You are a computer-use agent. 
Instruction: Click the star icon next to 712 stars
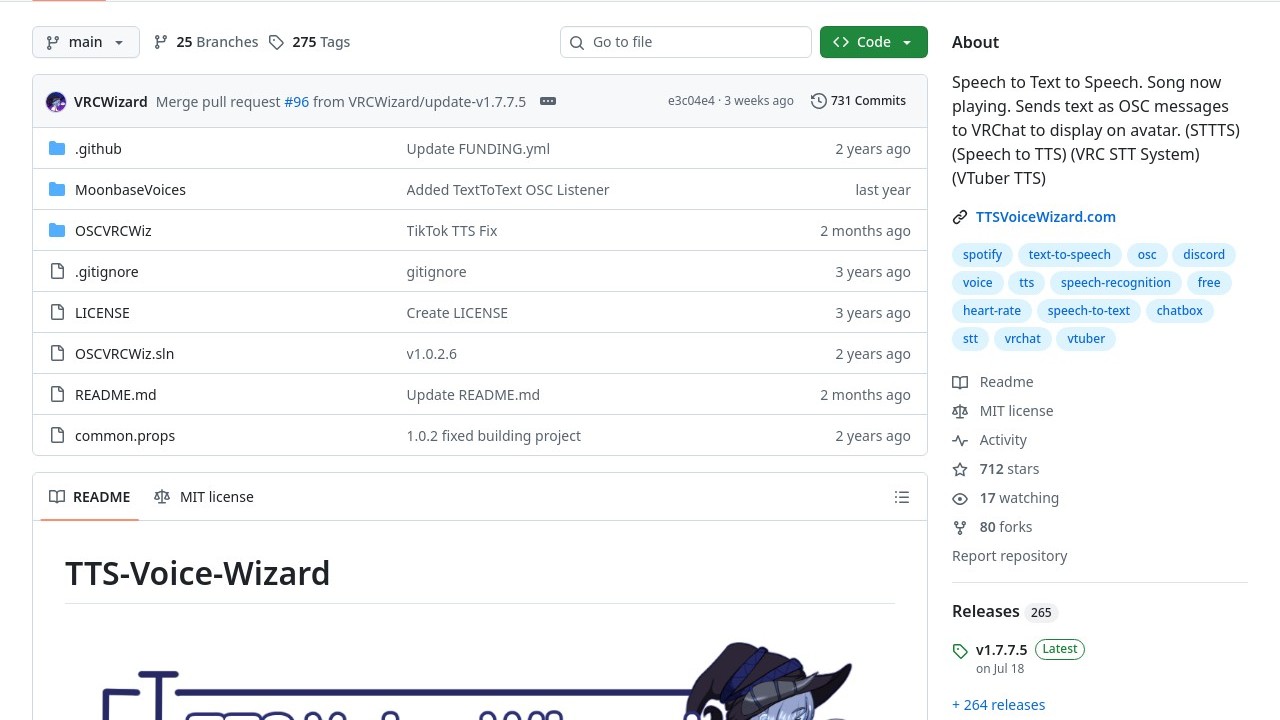click(x=960, y=469)
